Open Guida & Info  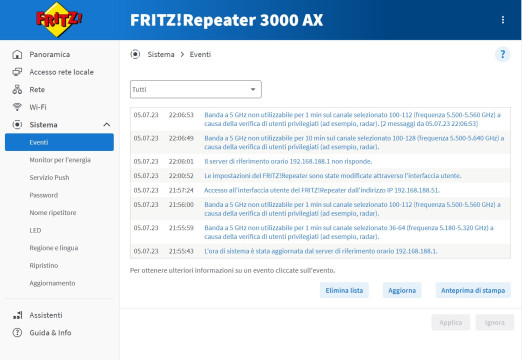50,333
